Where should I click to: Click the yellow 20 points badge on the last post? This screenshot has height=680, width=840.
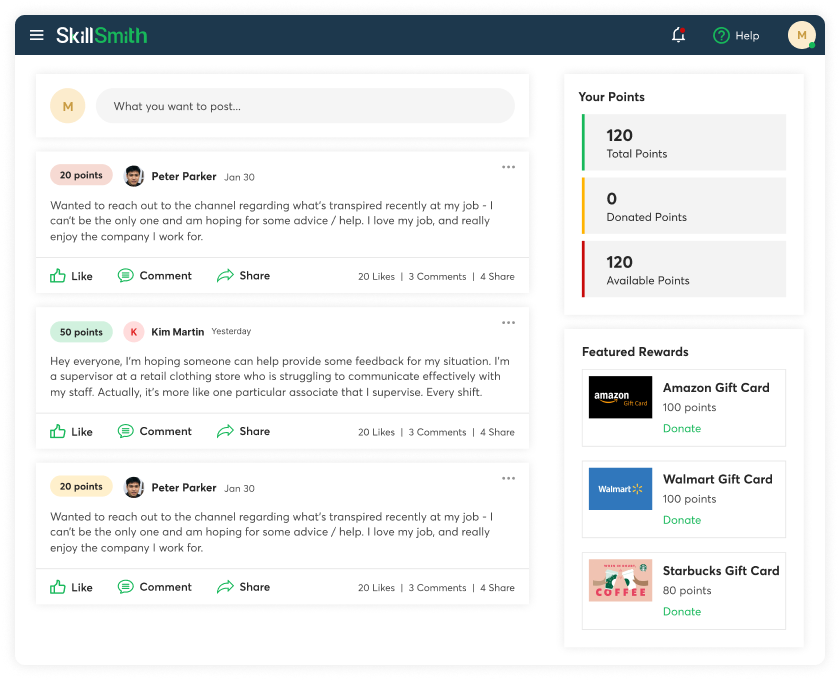click(x=81, y=486)
